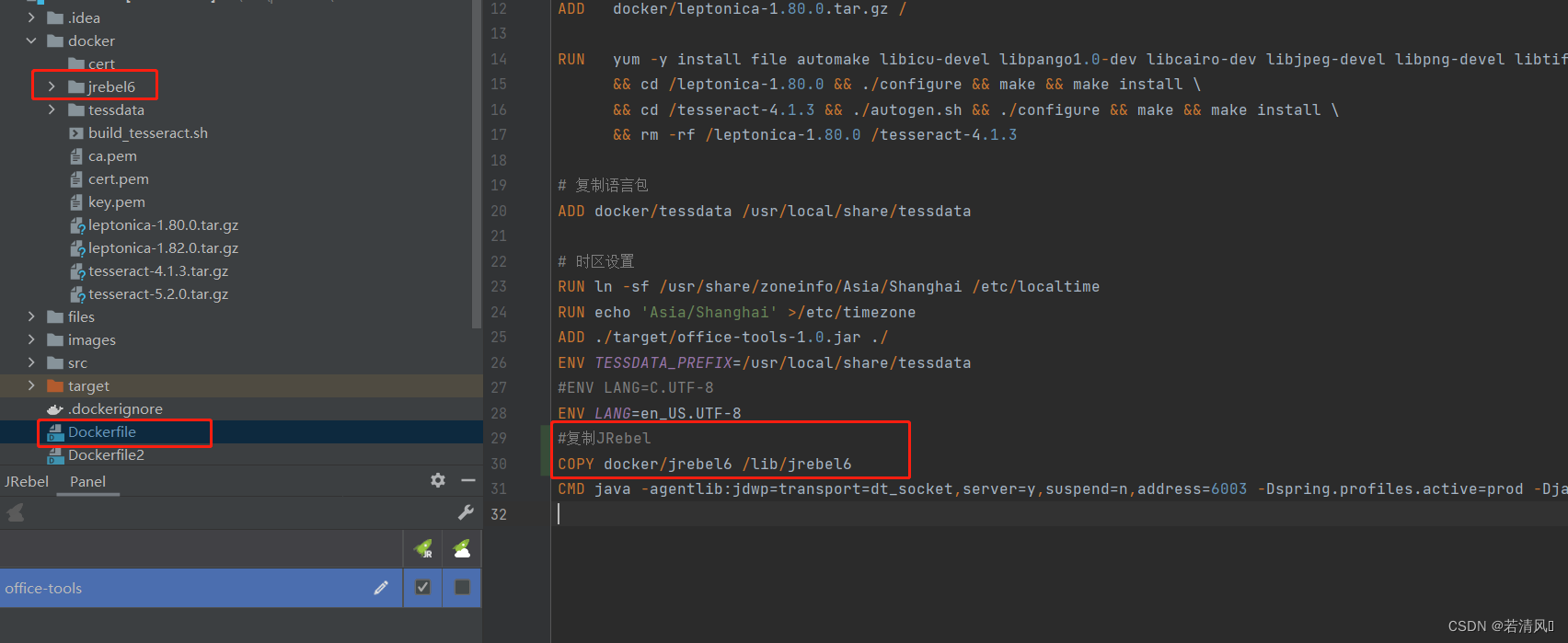Open JRebel panel settings gear
Image resolution: width=1568 pixels, height=643 pixels.
438,480
